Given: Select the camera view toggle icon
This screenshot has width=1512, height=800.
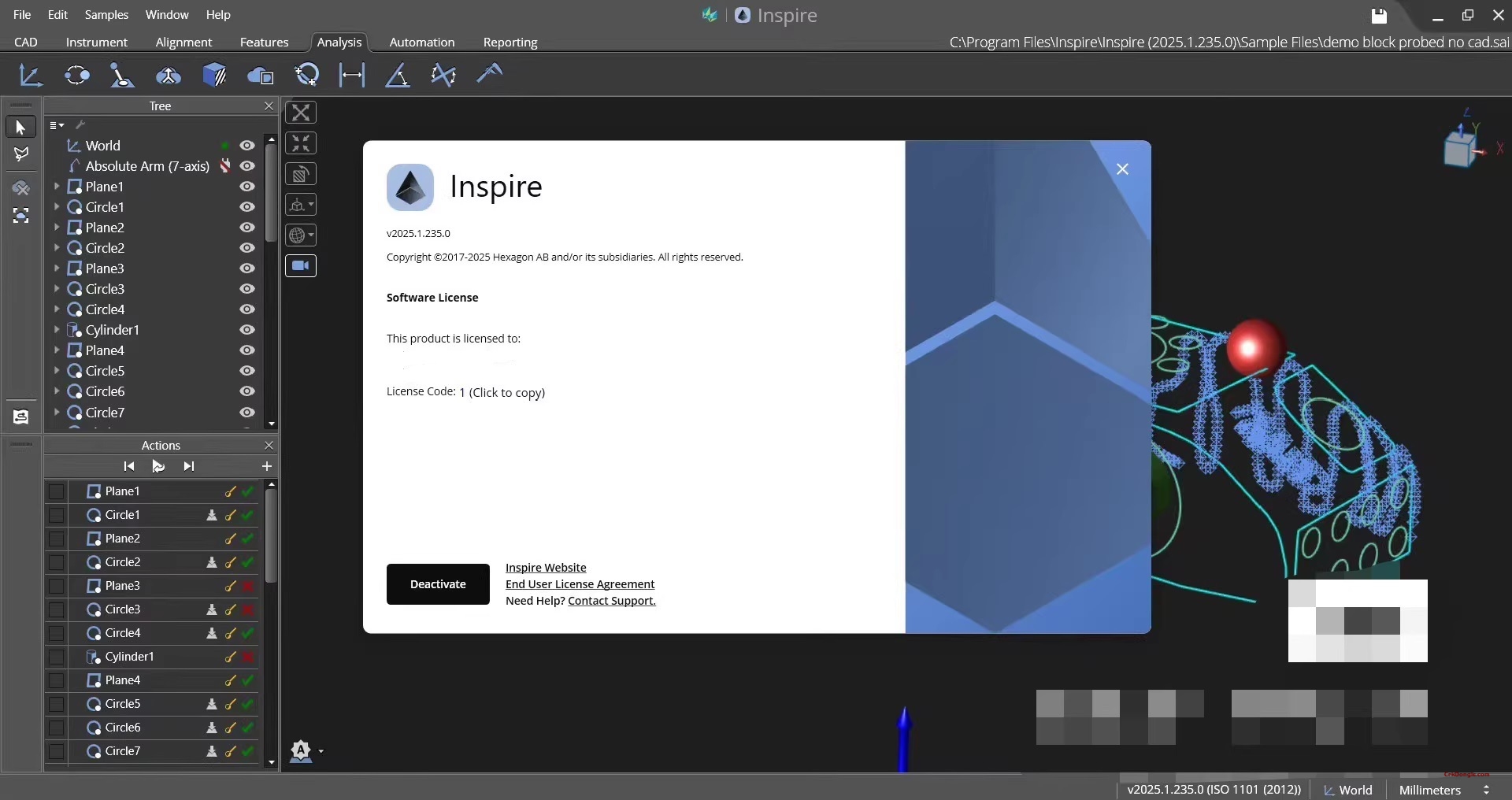Looking at the screenshot, I should tap(302, 266).
